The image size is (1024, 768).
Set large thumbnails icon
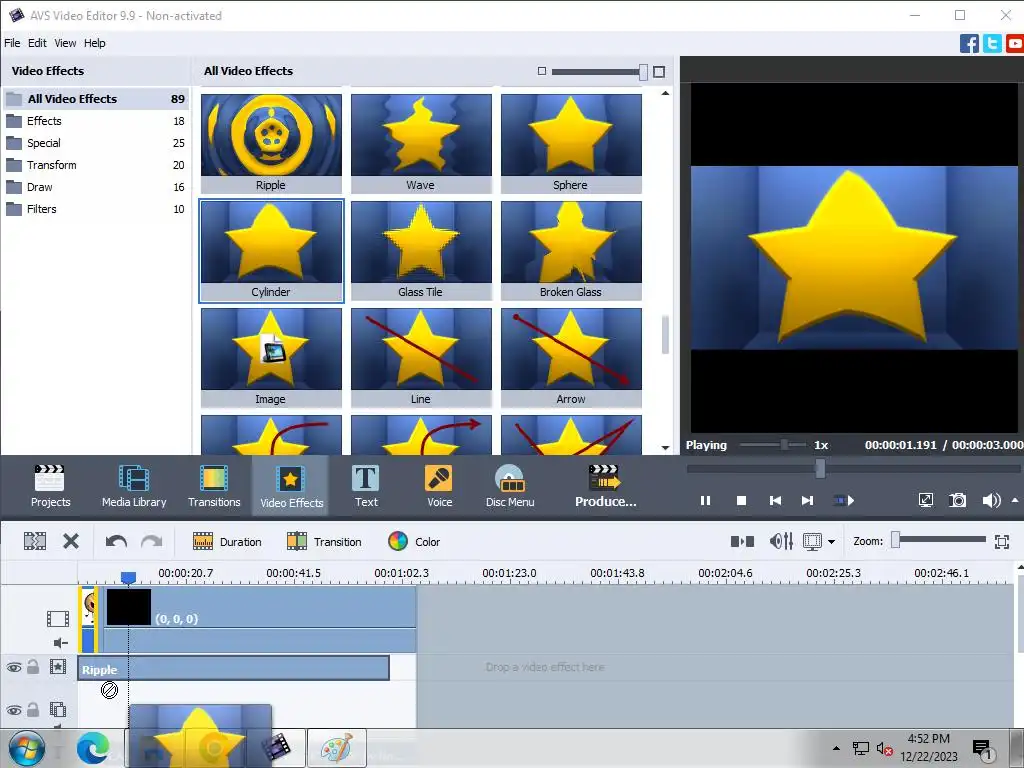[x=659, y=71]
